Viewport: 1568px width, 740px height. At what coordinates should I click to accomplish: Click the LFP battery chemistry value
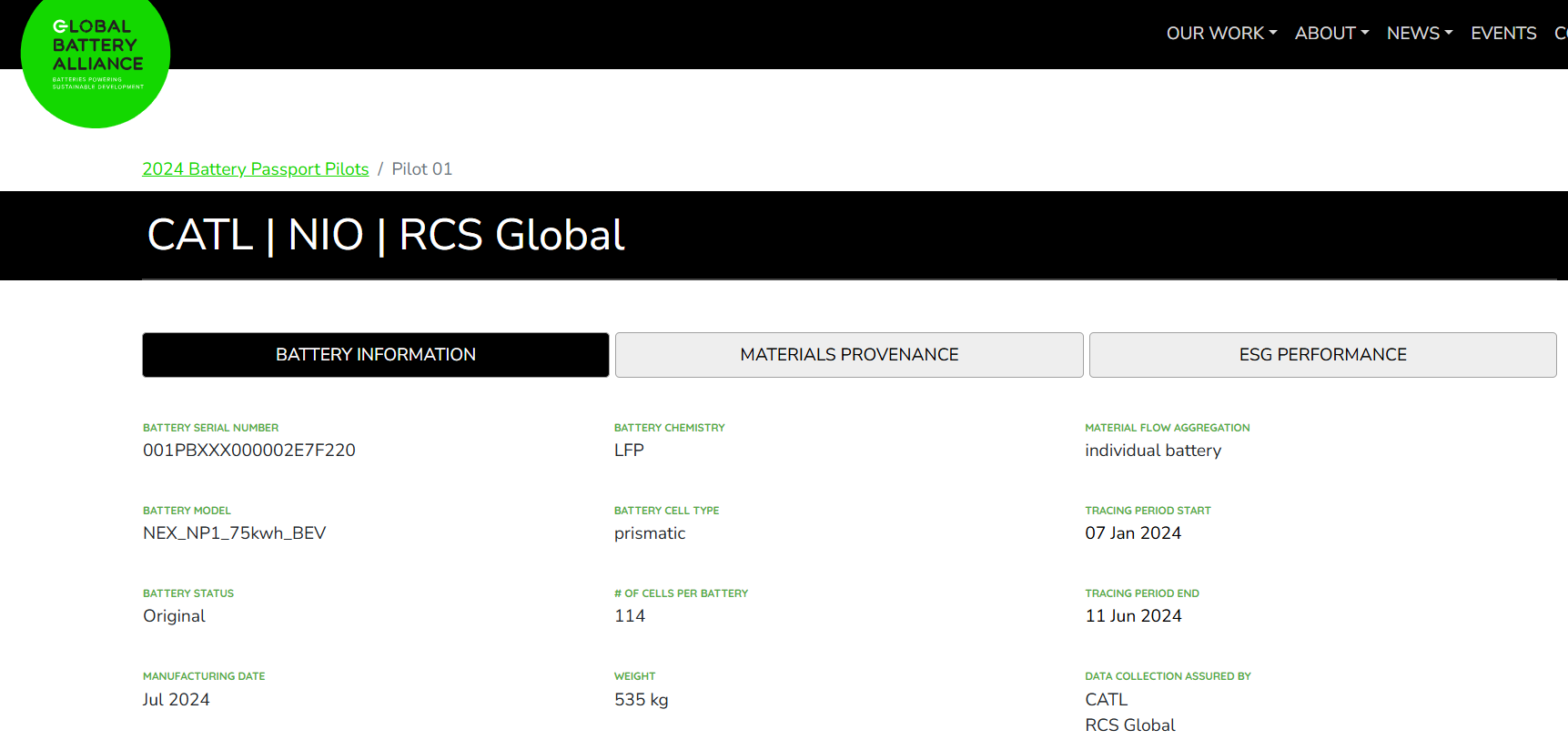(x=629, y=451)
